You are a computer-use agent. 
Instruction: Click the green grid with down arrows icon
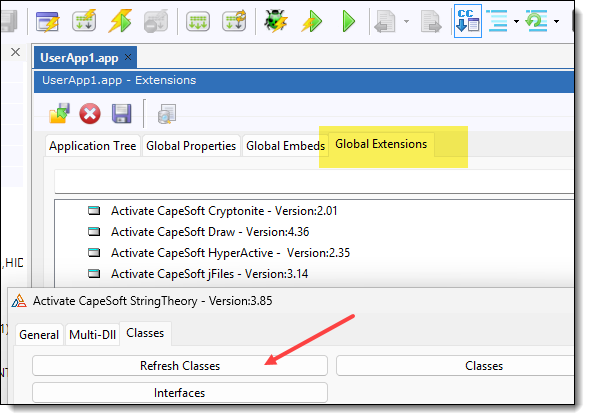coord(198,22)
